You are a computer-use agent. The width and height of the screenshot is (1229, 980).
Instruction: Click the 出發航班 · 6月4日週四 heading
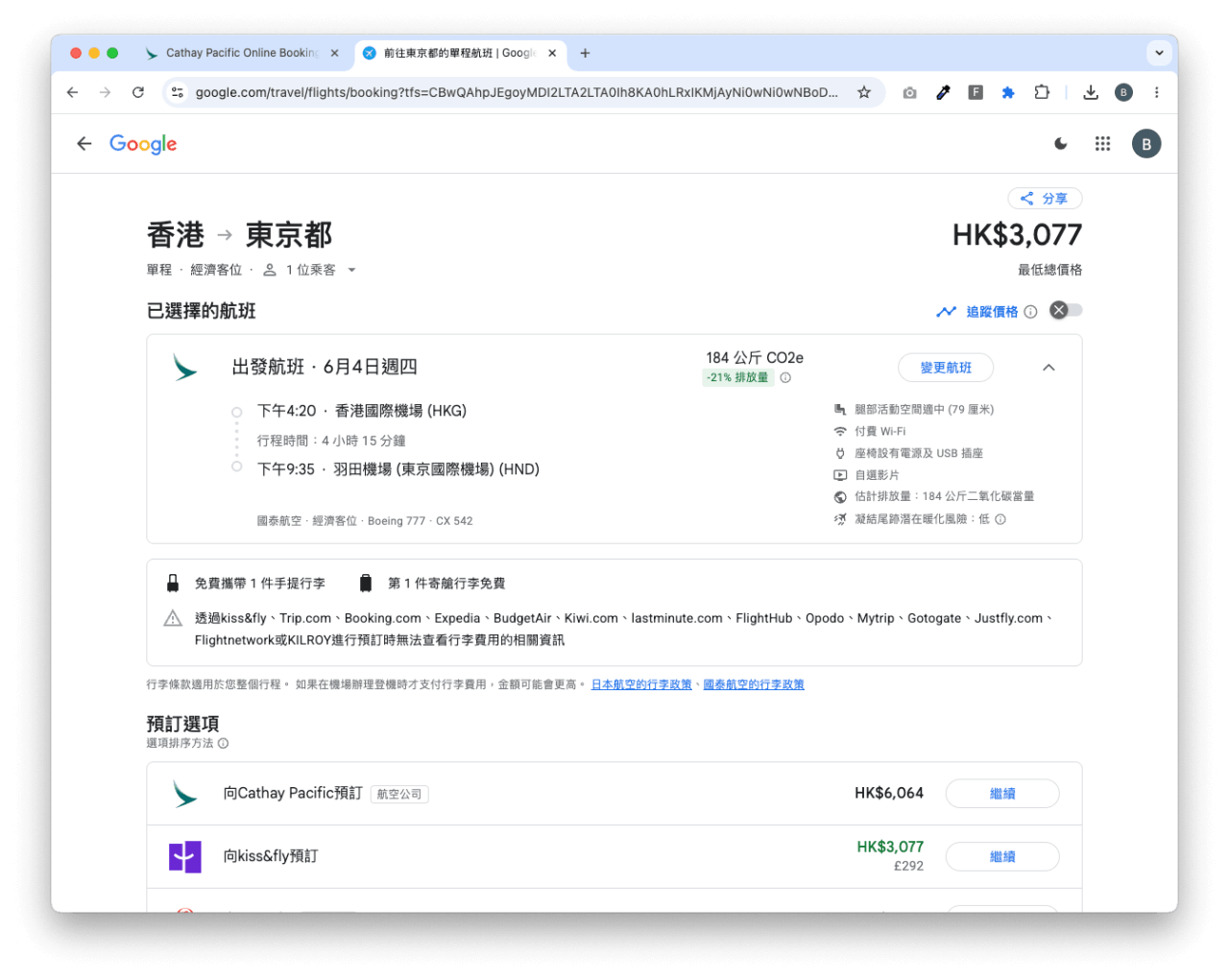325,368
